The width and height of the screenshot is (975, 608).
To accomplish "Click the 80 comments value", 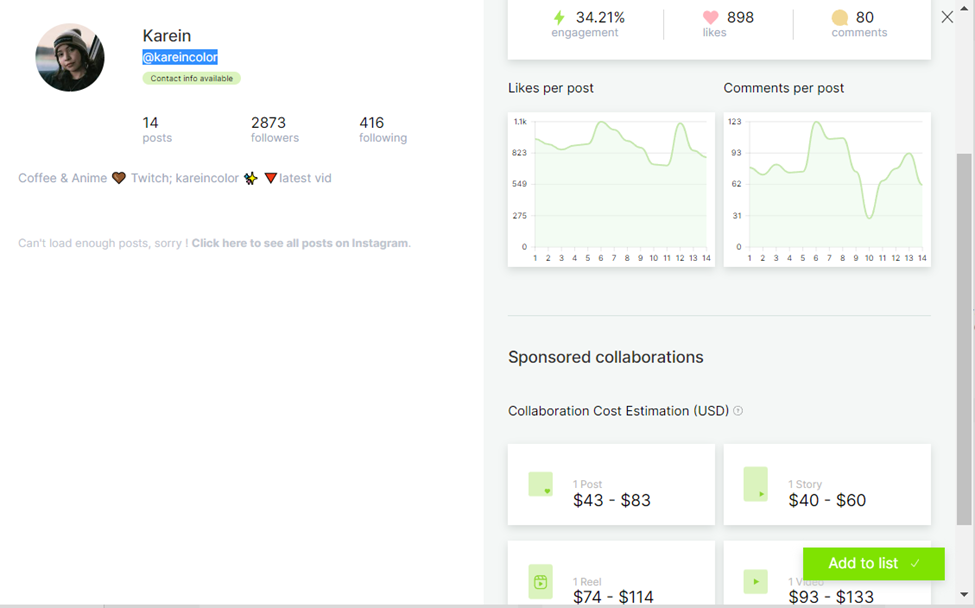I will (x=864, y=17).
